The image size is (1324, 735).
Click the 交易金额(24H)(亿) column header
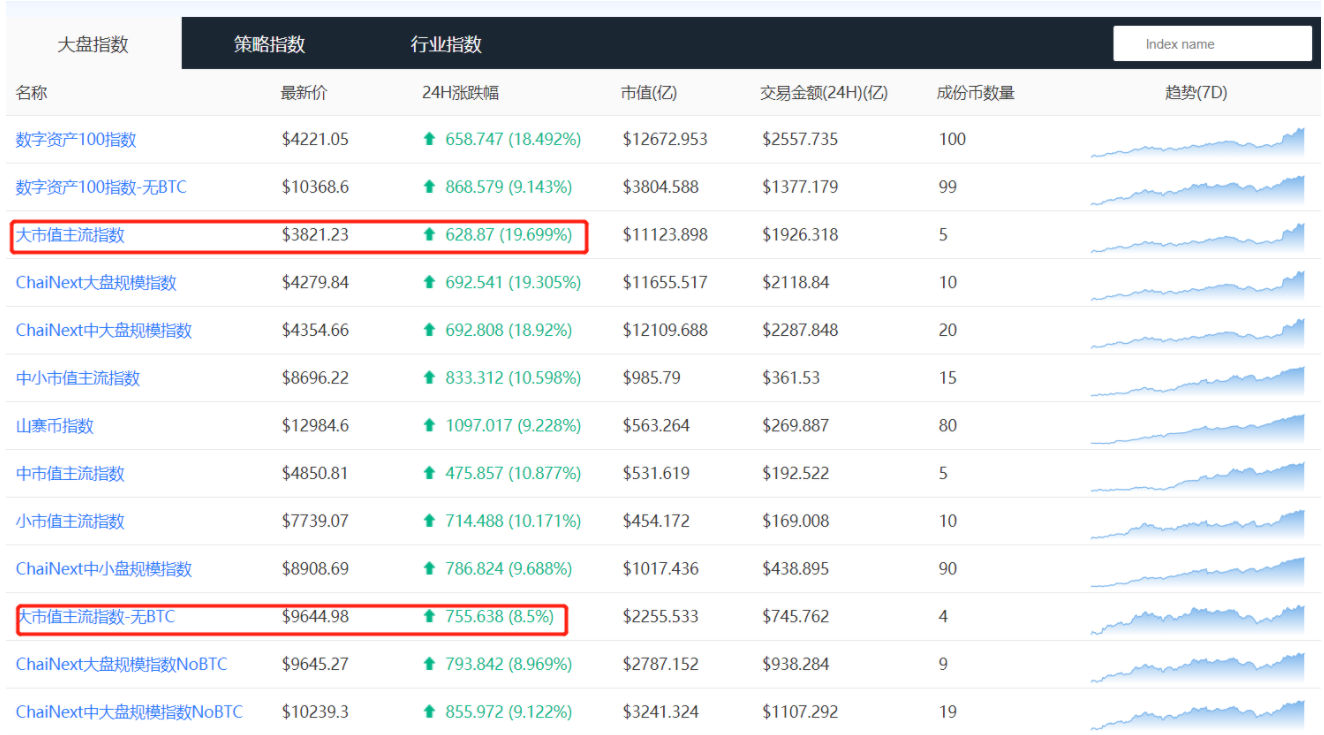point(824,93)
